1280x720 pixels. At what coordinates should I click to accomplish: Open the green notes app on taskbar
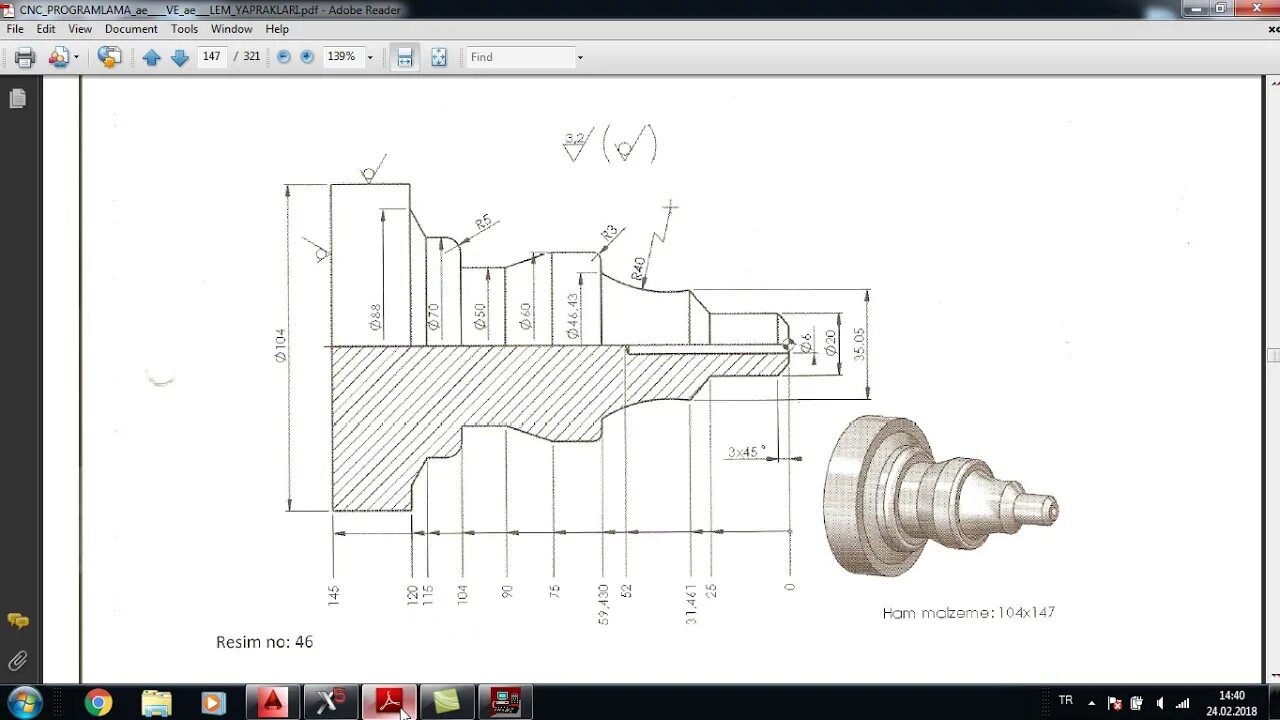click(446, 703)
